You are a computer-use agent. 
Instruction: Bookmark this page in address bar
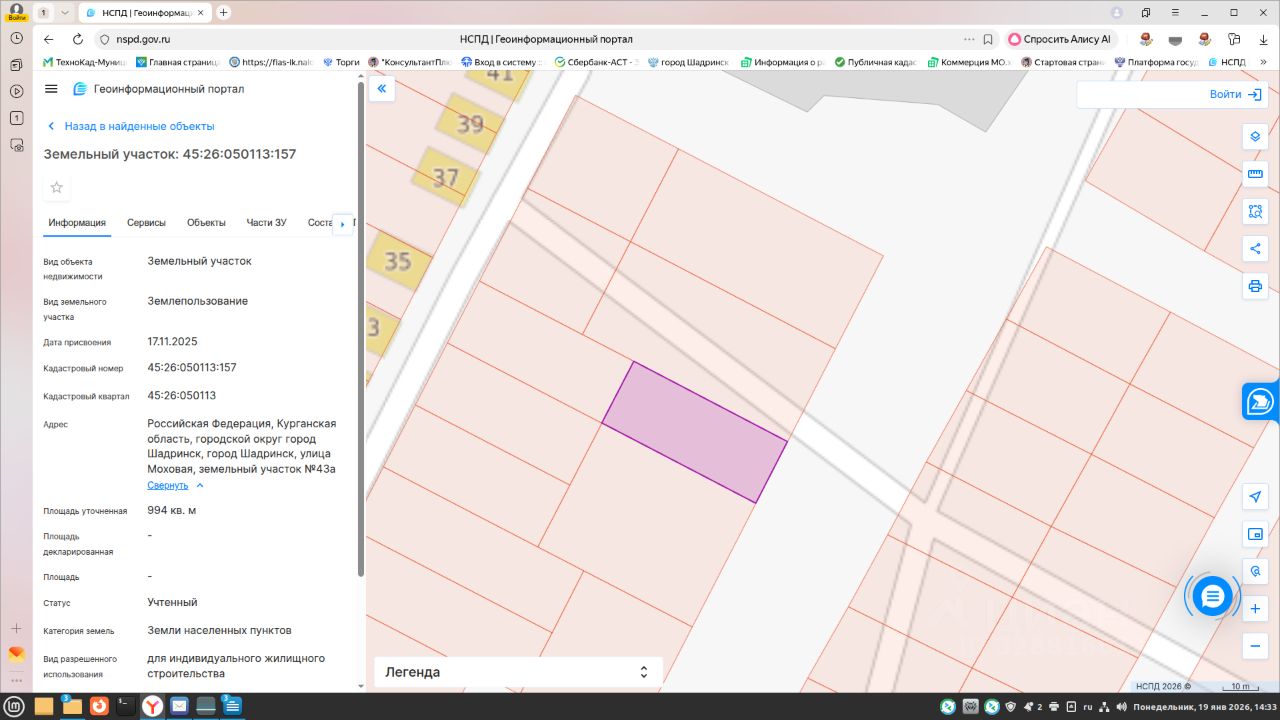pyautogui.click(x=988, y=39)
